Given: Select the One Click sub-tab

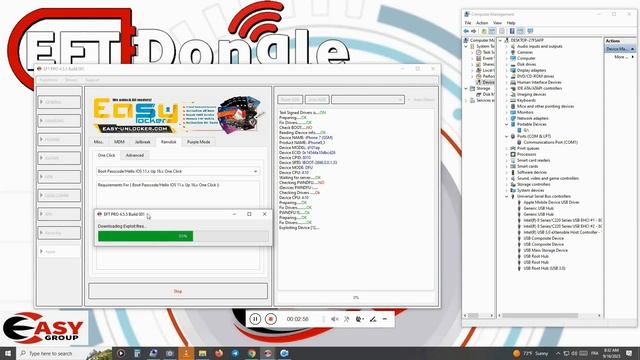Looking at the screenshot, I should point(107,156).
